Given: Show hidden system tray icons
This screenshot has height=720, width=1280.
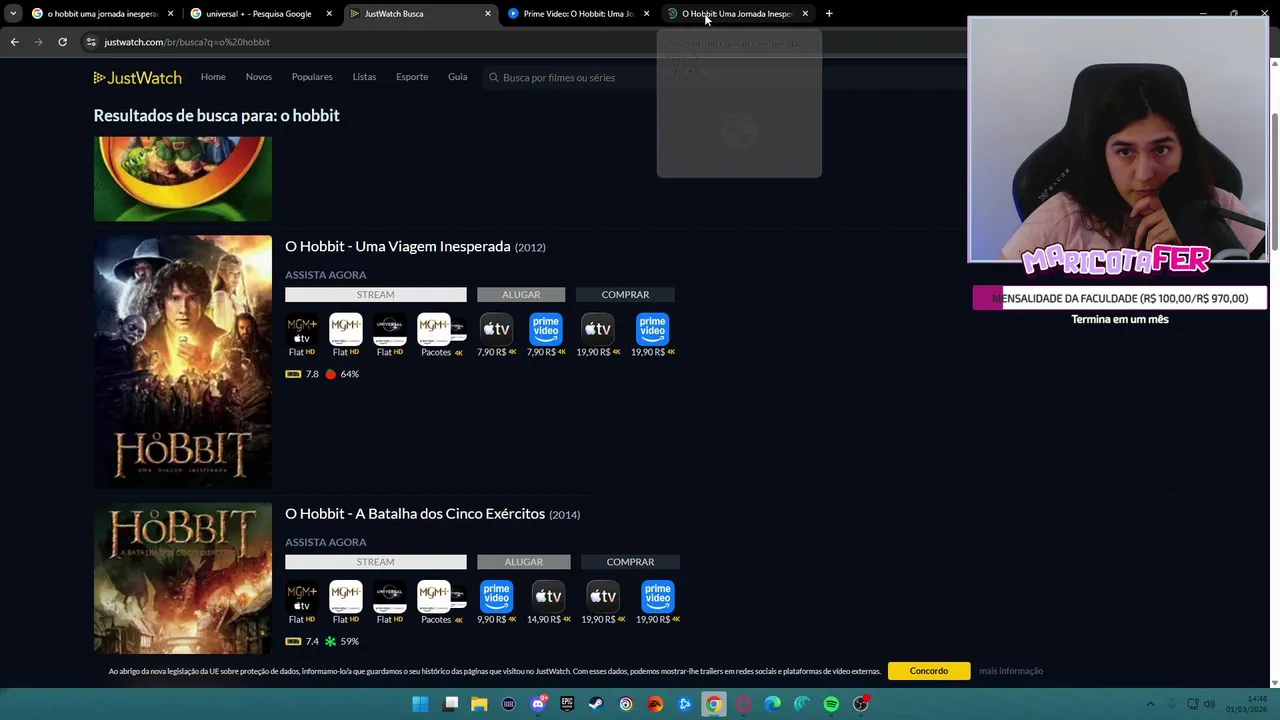Looking at the screenshot, I should [1150, 704].
